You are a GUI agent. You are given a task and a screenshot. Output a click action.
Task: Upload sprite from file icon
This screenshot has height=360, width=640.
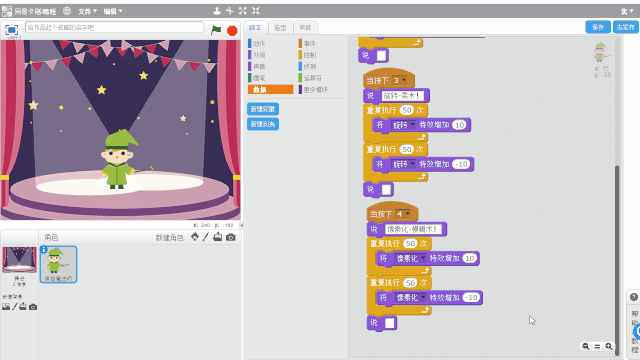pos(218,237)
